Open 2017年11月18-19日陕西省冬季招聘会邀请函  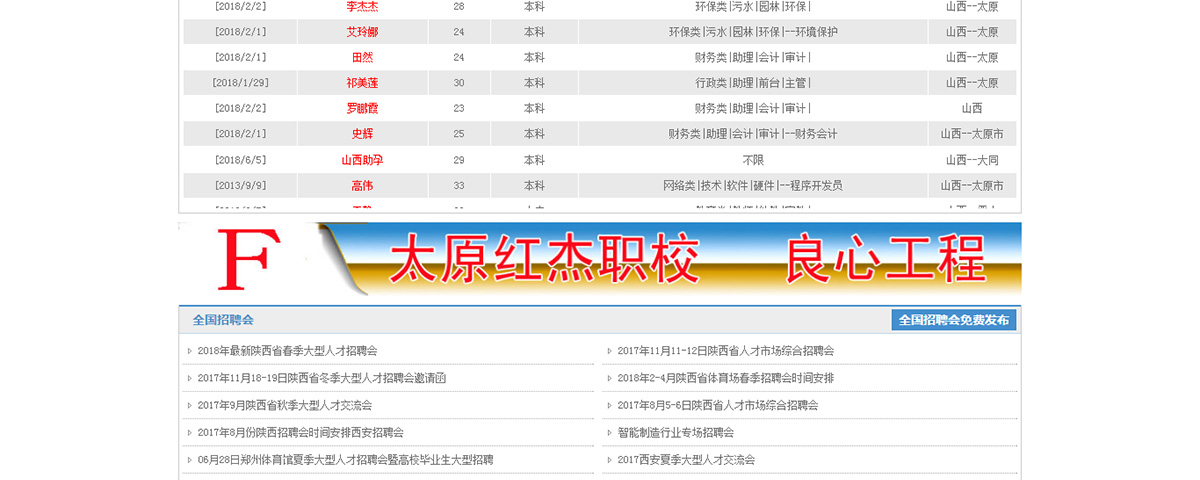click(x=321, y=378)
